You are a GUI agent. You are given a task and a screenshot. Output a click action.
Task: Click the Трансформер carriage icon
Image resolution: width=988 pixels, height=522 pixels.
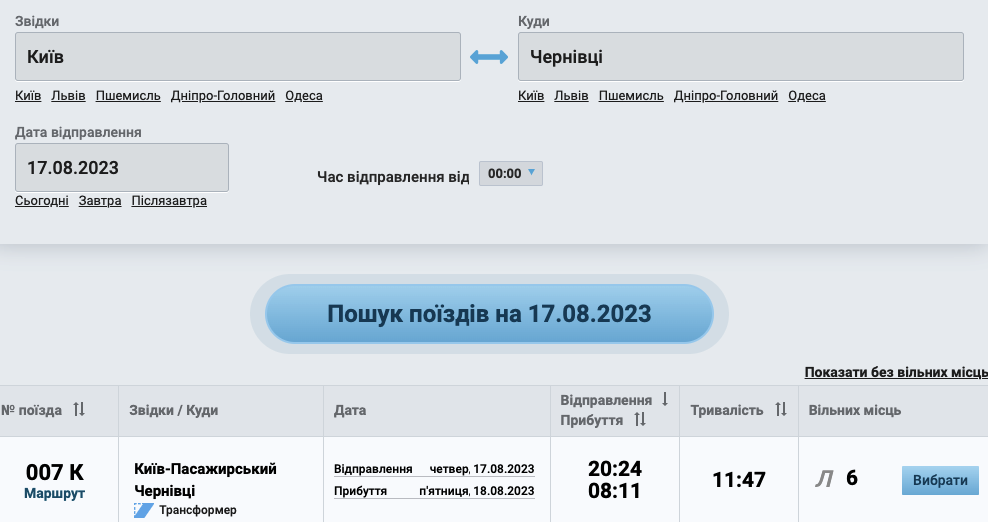click(144, 510)
